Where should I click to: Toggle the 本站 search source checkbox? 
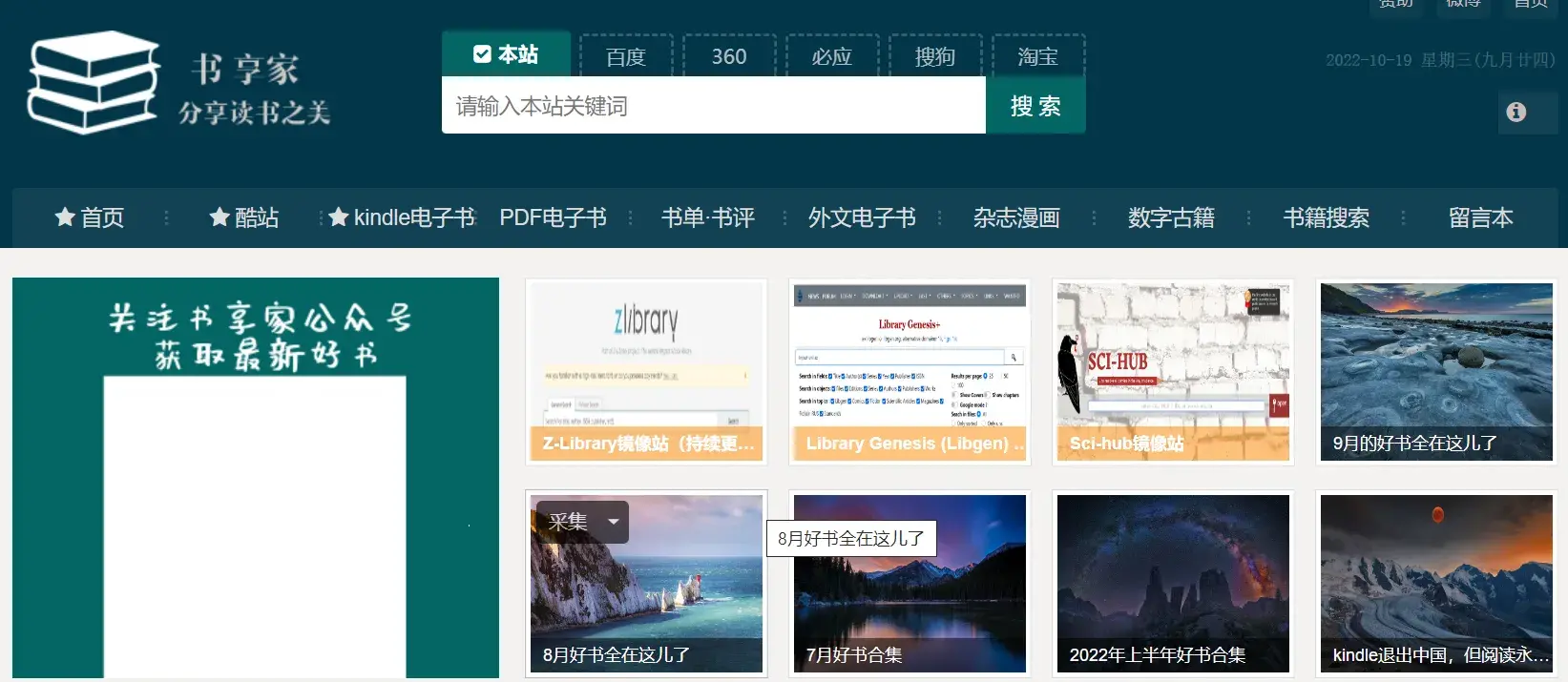tap(483, 54)
